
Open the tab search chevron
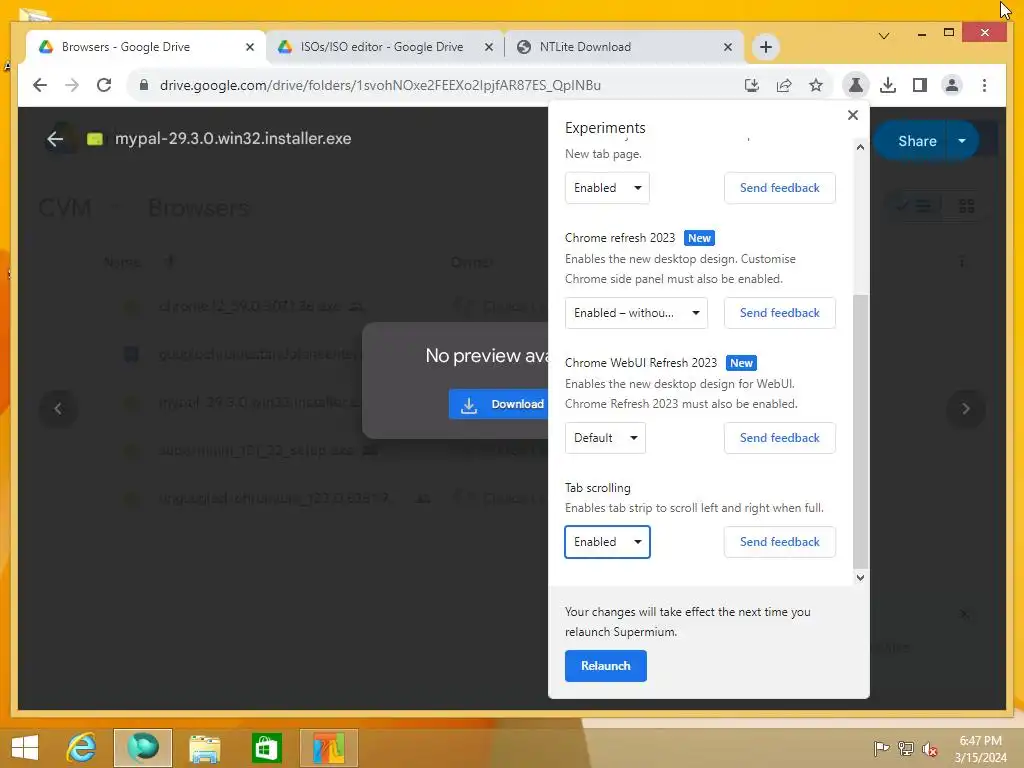pos(884,35)
